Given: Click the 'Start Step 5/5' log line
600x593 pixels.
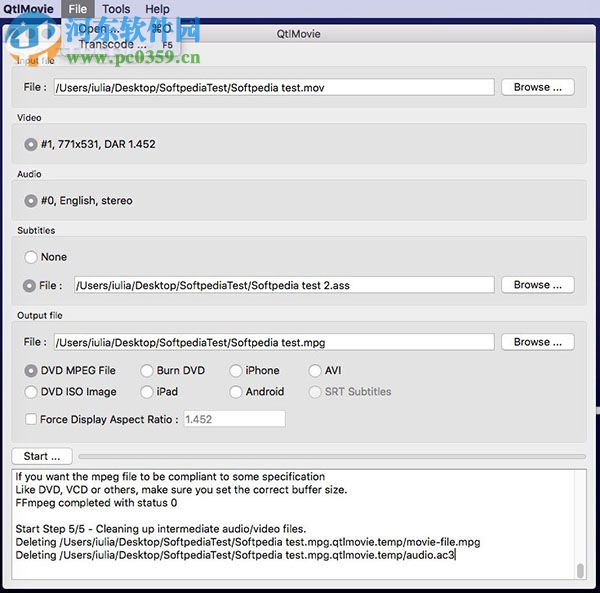Looking at the screenshot, I should [x=161, y=529].
